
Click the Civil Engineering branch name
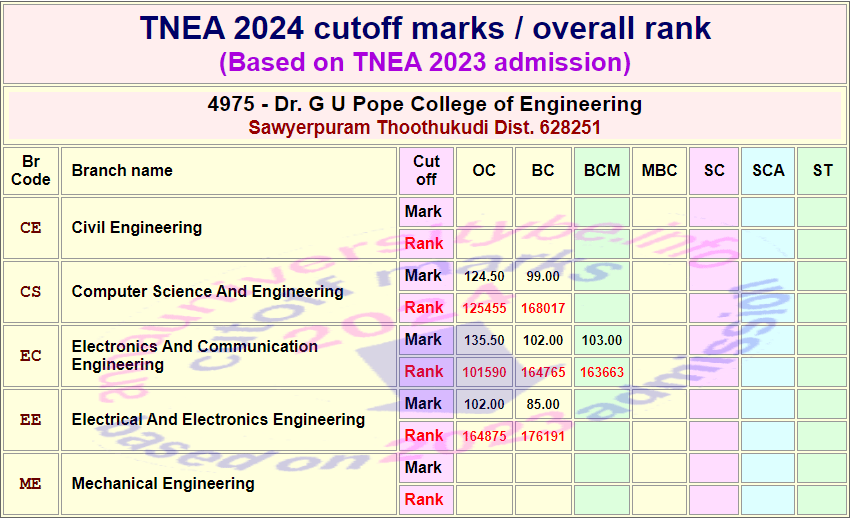pos(137,228)
